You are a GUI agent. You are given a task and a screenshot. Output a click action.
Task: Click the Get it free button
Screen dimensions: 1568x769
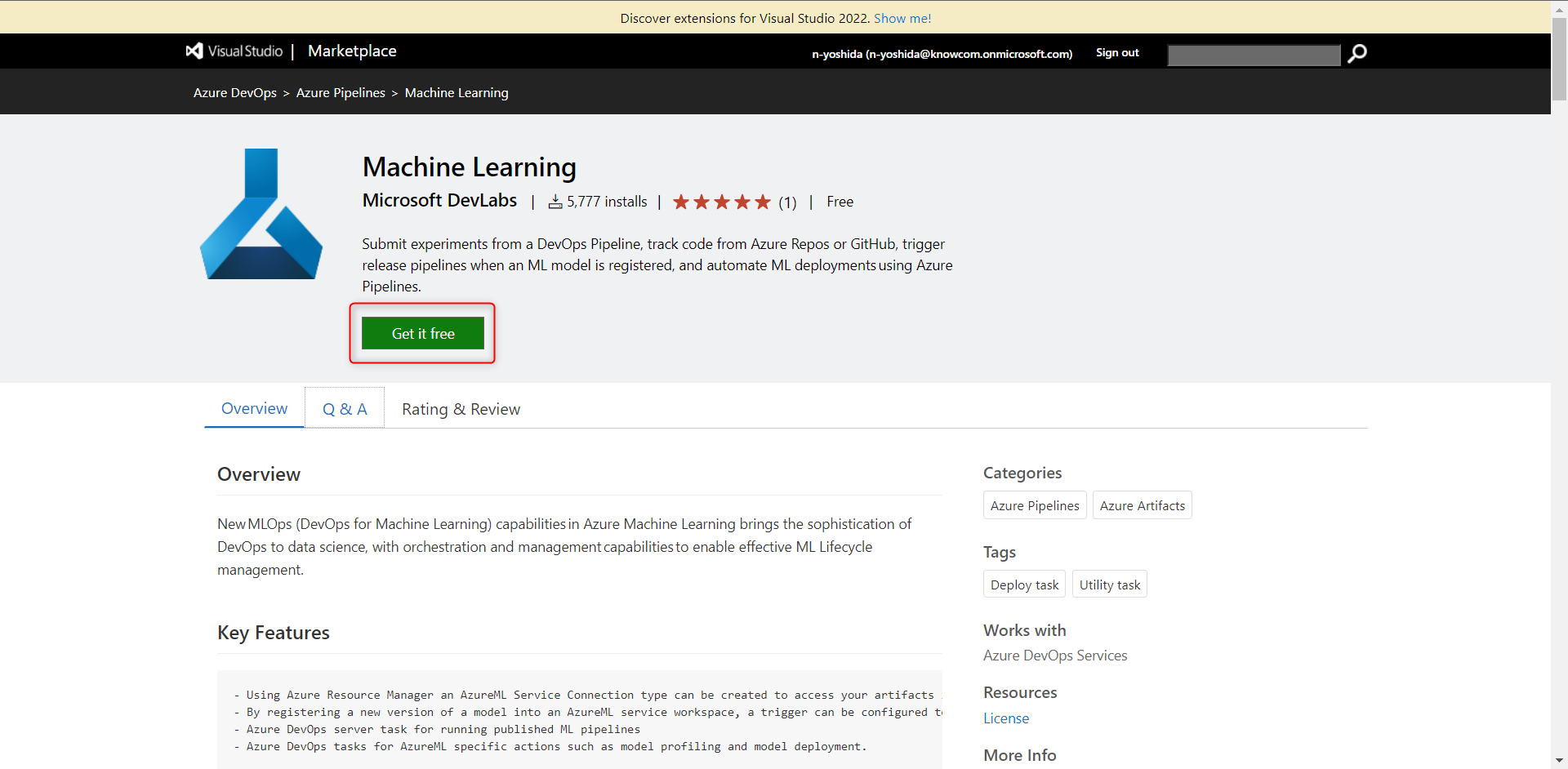click(423, 333)
